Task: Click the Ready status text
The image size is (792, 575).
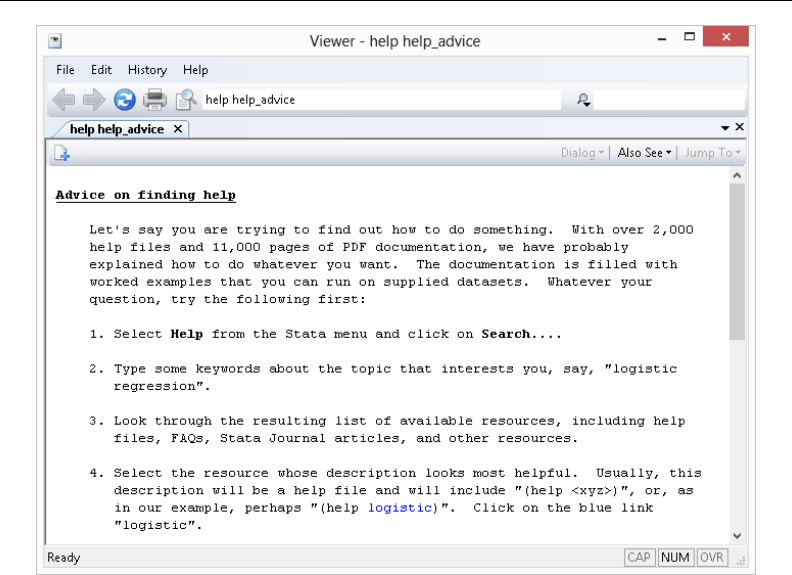Action: [x=64, y=557]
